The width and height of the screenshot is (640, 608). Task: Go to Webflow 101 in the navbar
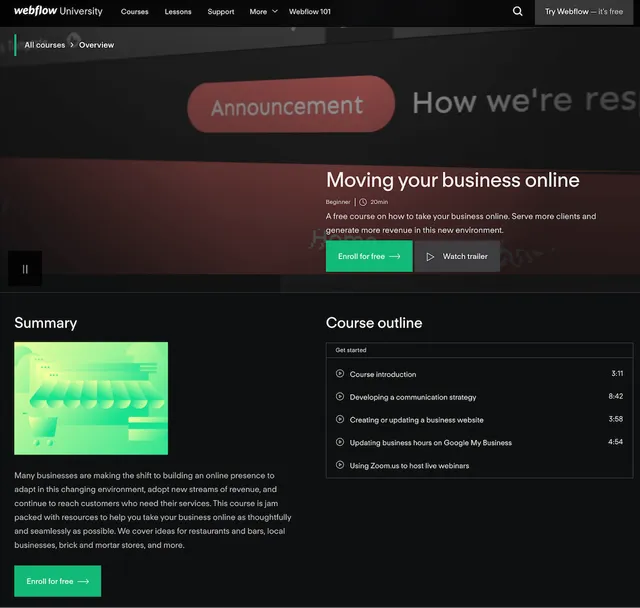point(310,12)
